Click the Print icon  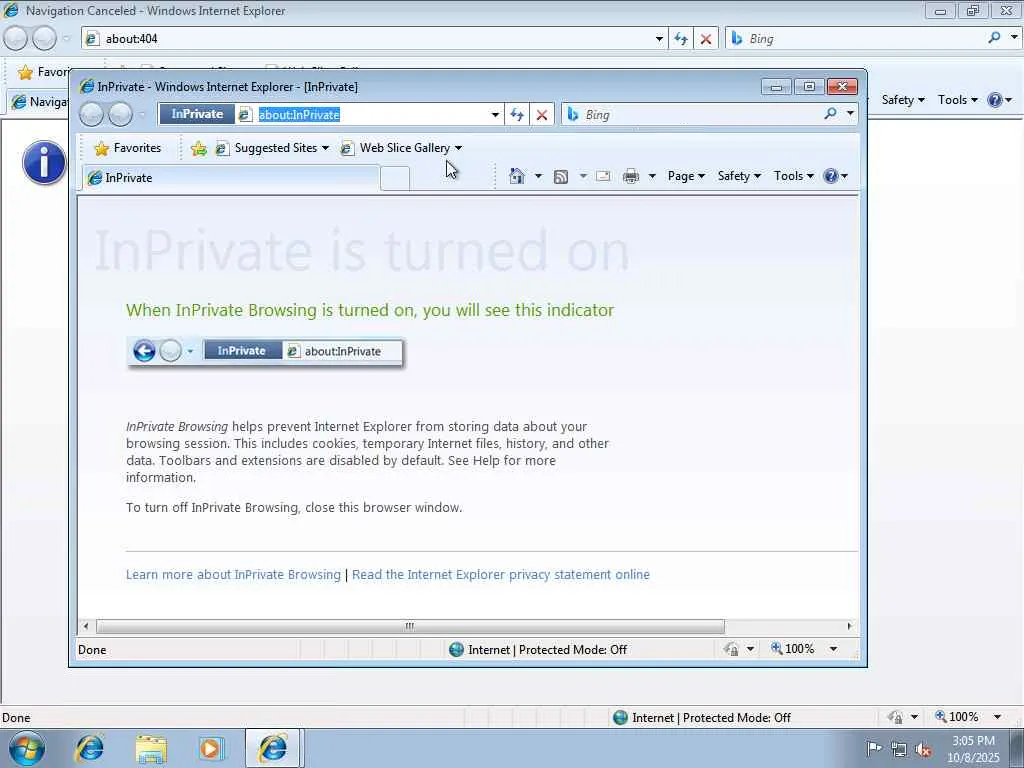(x=631, y=176)
